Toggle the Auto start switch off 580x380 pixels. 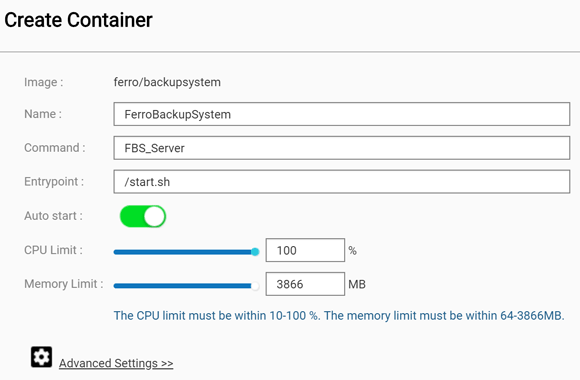point(143,216)
